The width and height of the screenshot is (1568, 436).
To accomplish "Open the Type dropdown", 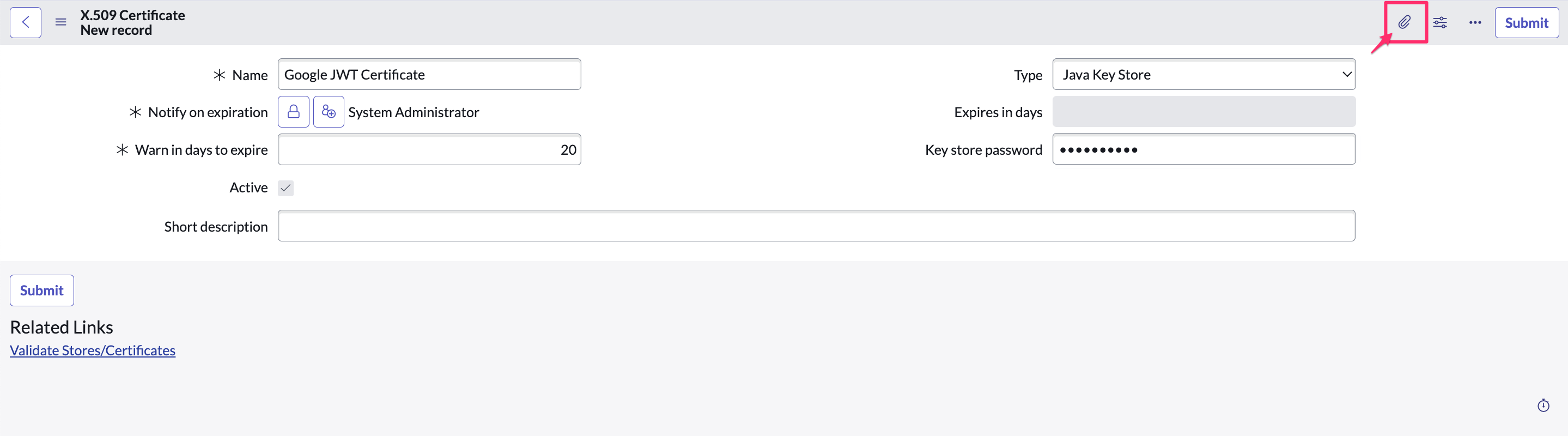I will point(1204,74).
